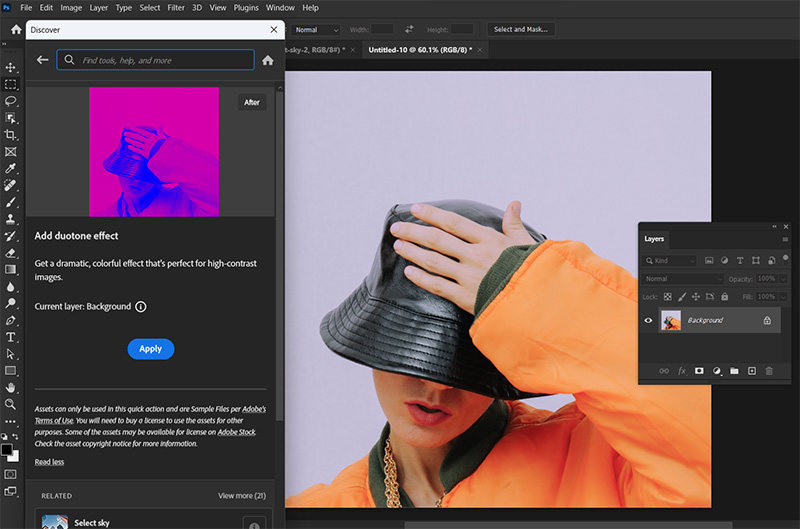Screen dimensions: 800x529
Task: Toggle filter for adjustment layers
Action: coord(724,261)
